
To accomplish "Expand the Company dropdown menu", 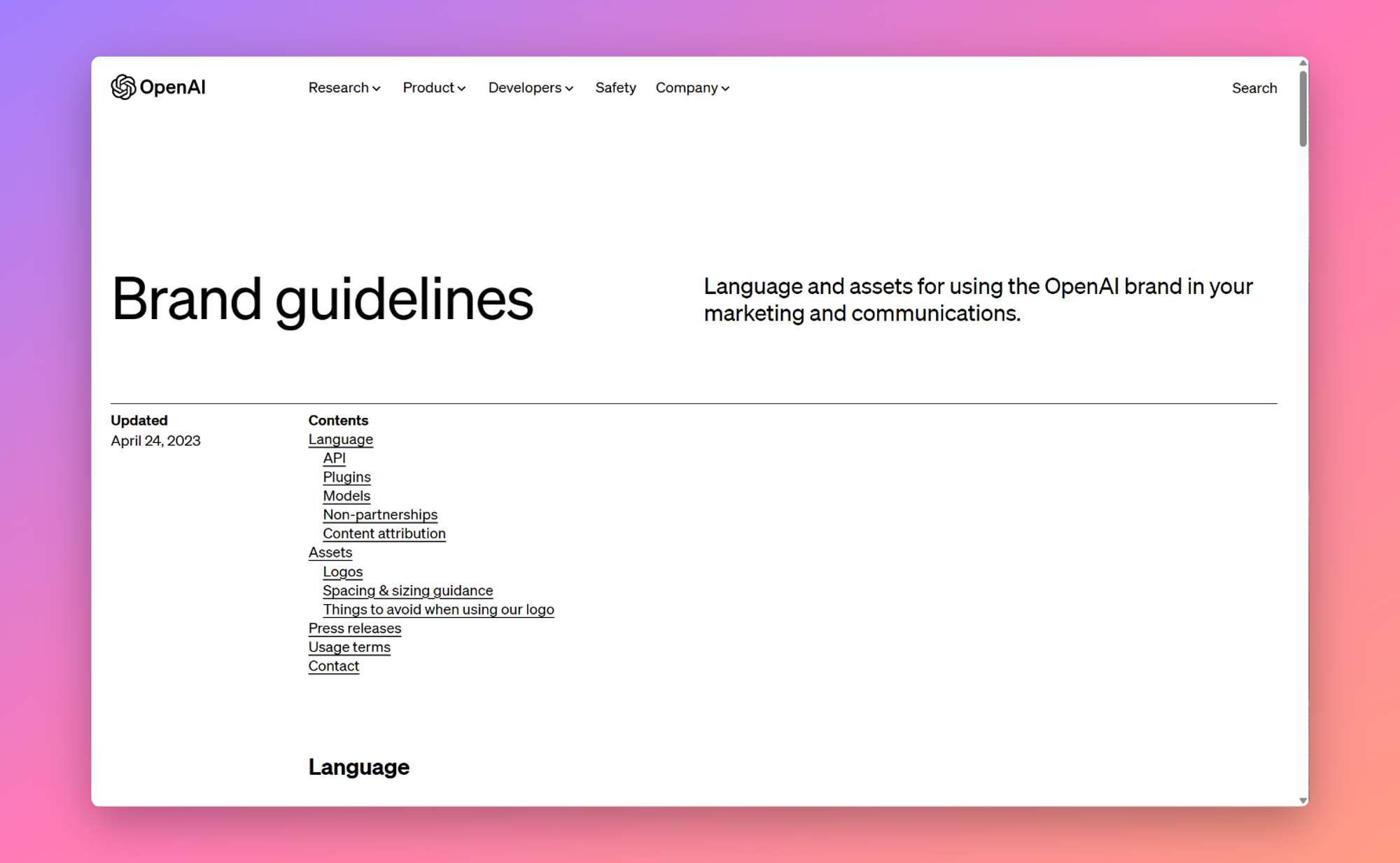I will [692, 87].
